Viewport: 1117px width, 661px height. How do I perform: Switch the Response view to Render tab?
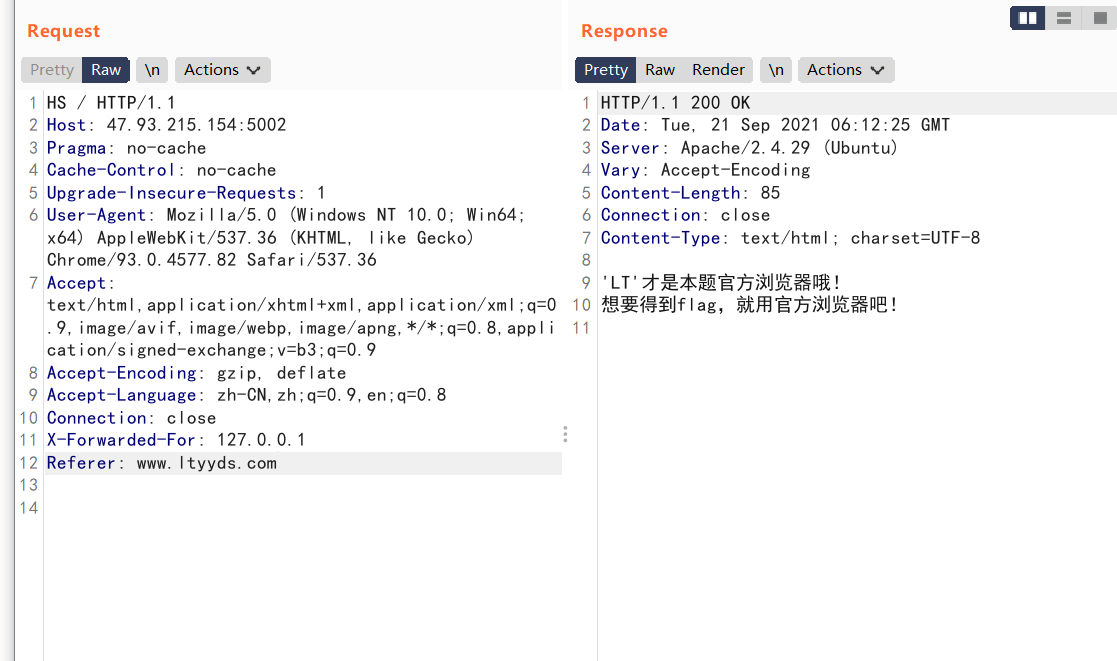(719, 70)
